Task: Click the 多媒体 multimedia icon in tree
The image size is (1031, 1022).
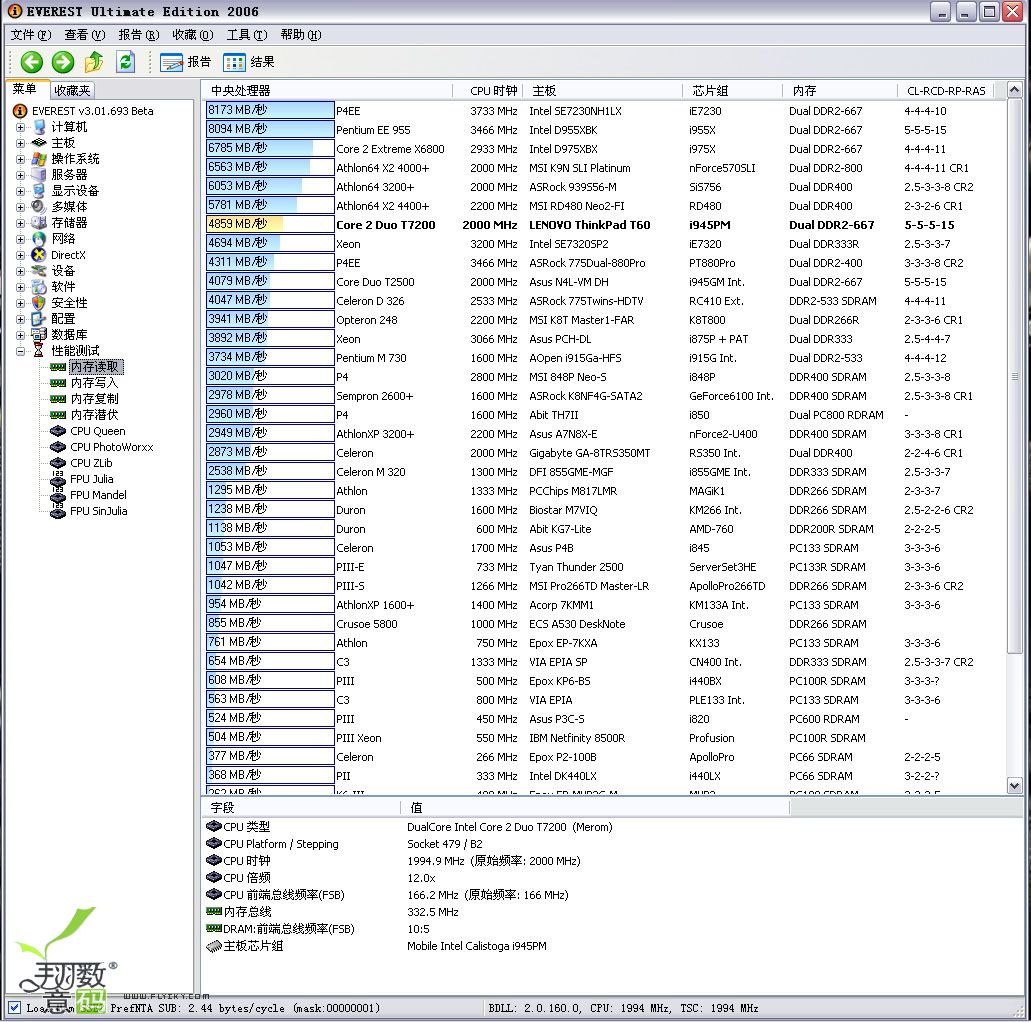Action: [39, 207]
